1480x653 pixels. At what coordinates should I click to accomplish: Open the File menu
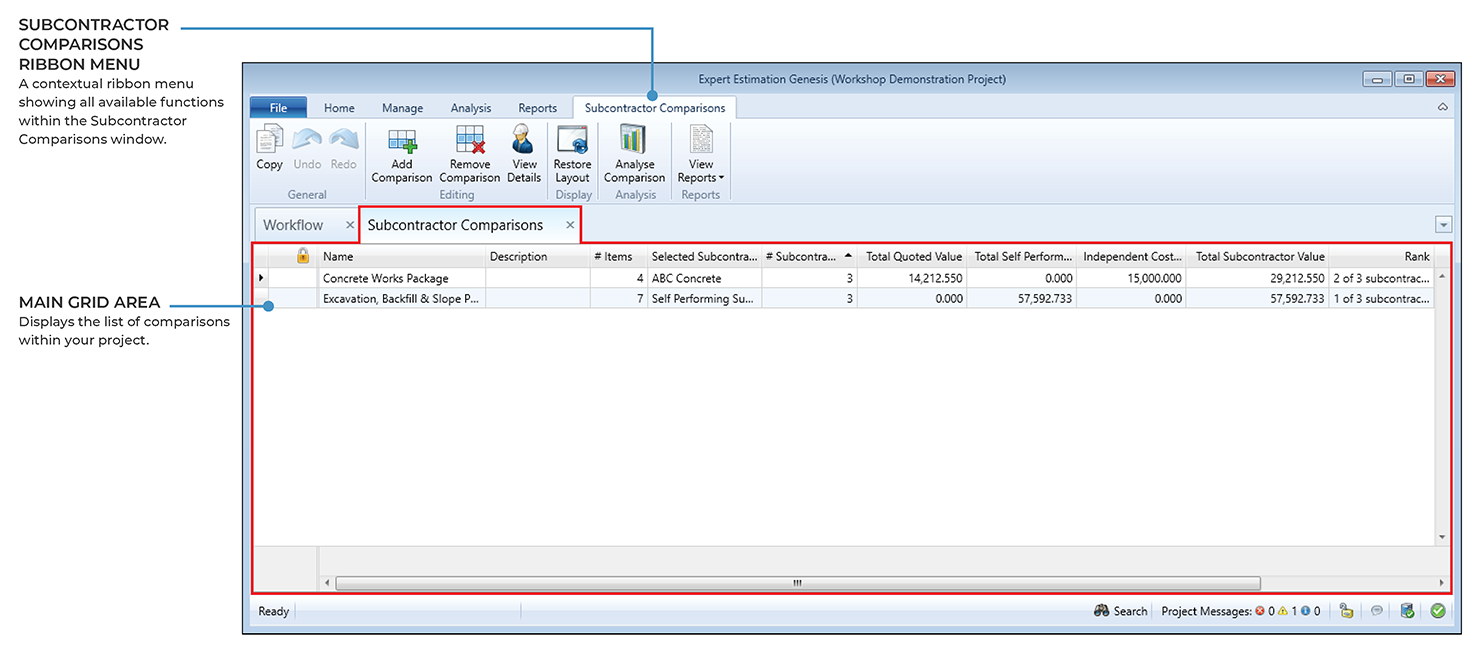pyautogui.click(x=278, y=108)
